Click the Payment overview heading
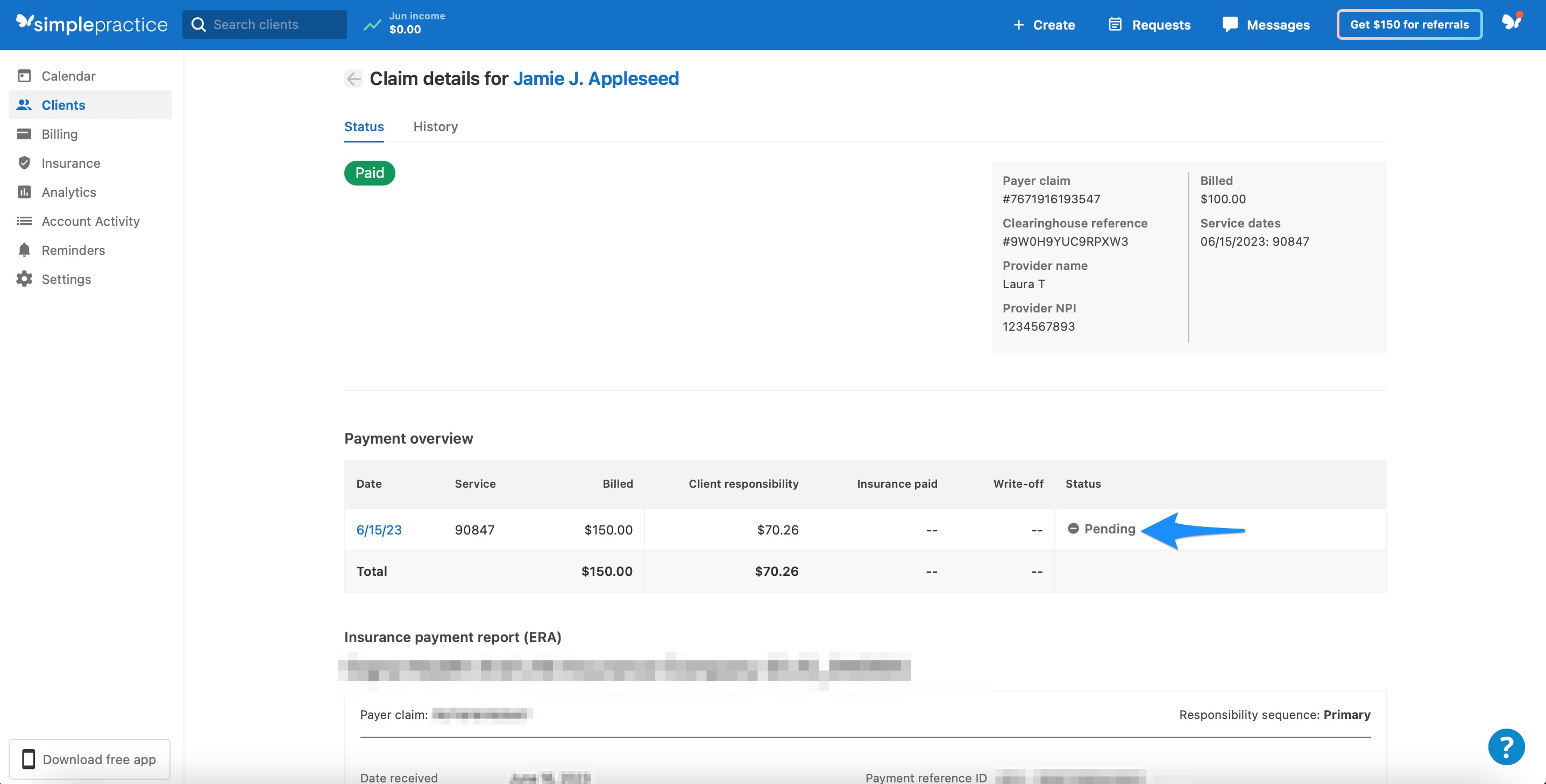 pyautogui.click(x=408, y=438)
